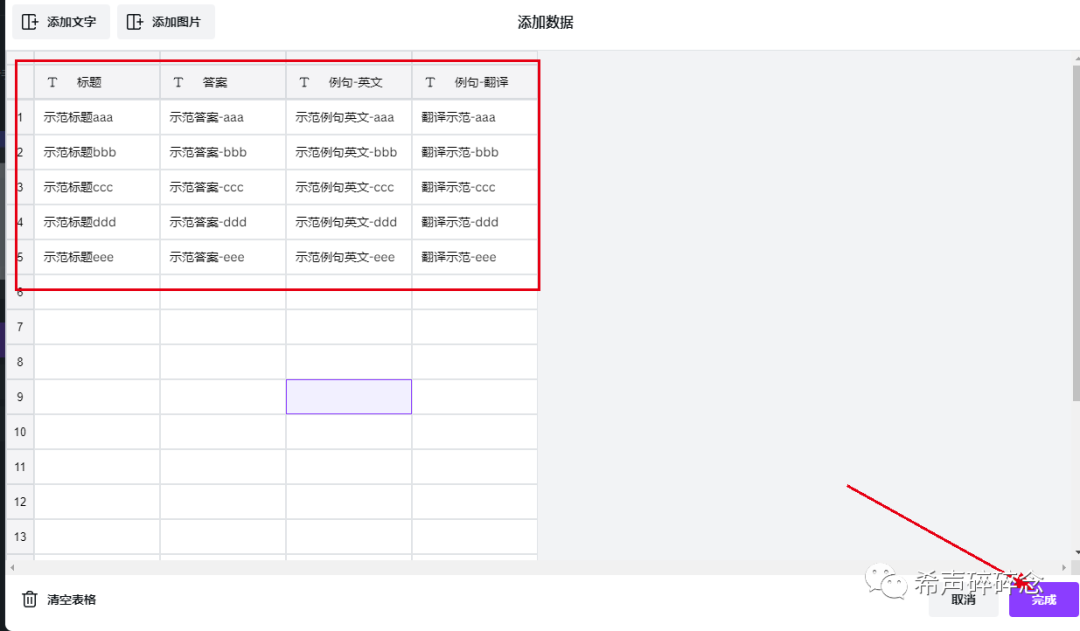The width and height of the screenshot is (1080, 631).
Task: Click the T icon beside 例句-翻译 header
Action: 430,81
